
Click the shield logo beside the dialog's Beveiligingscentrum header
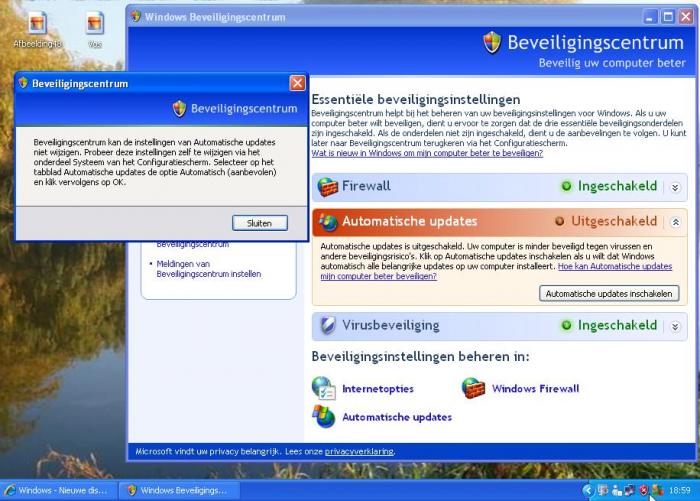pos(179,109)
